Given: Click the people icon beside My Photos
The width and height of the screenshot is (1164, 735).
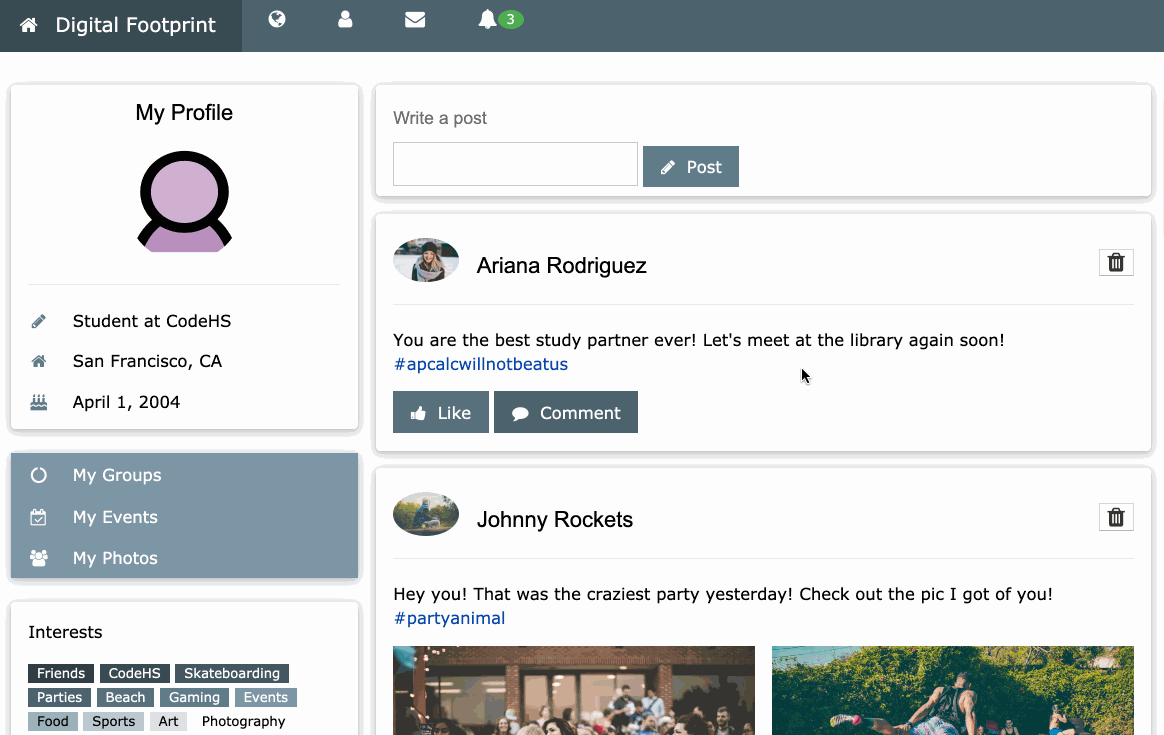Looking at the screenshot, I should (39, 558).
